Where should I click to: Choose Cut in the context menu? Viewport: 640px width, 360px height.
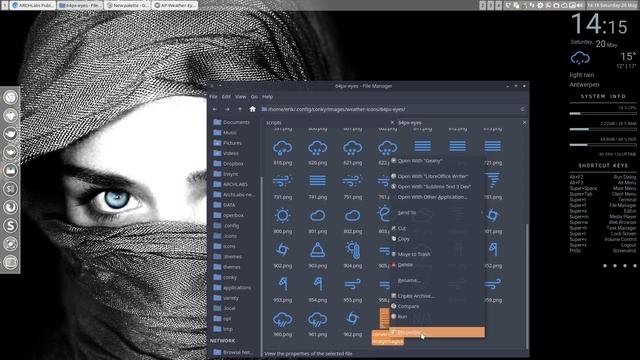437,228
